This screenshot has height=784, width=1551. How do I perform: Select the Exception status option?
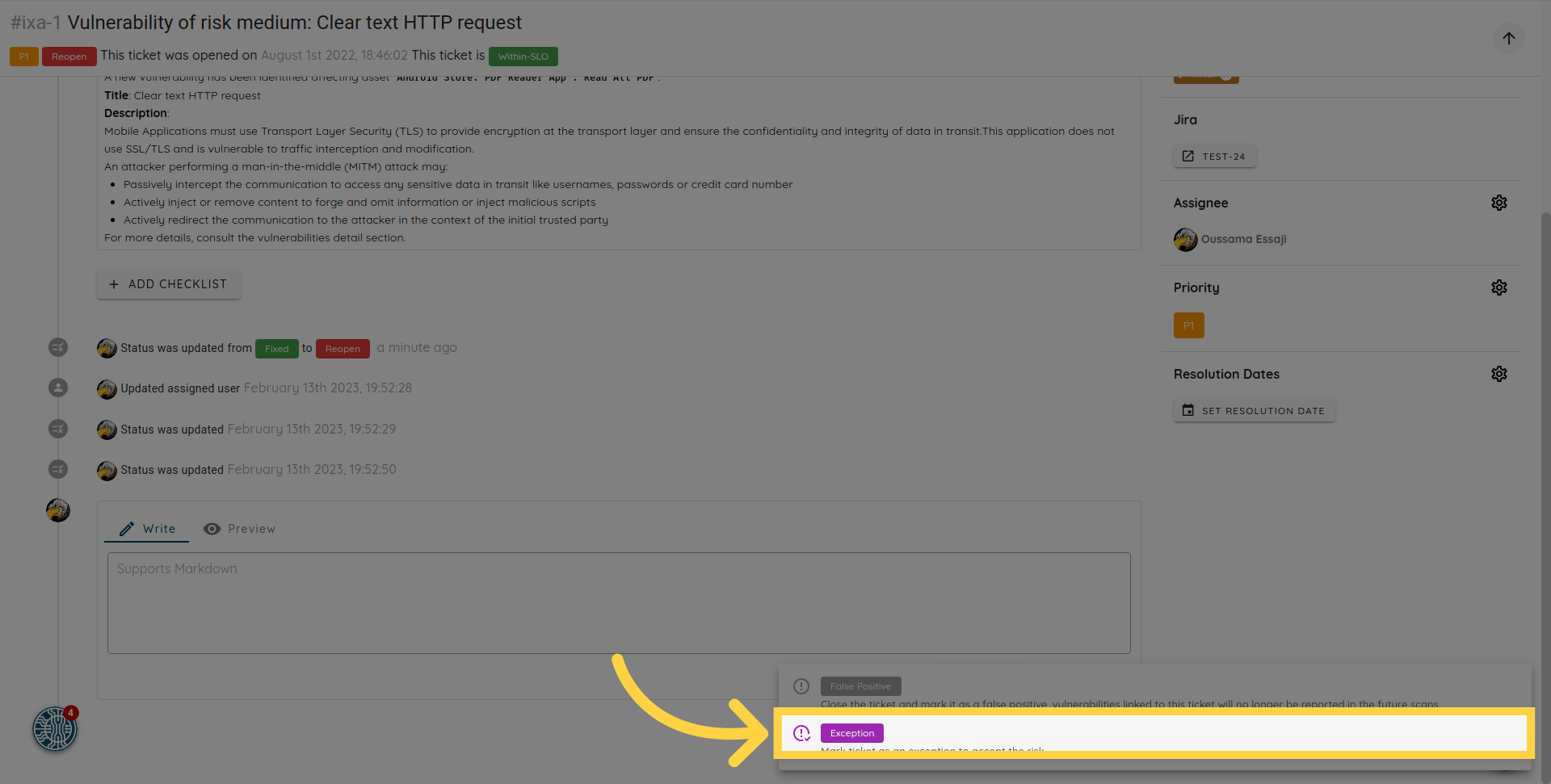click(851, 733)
